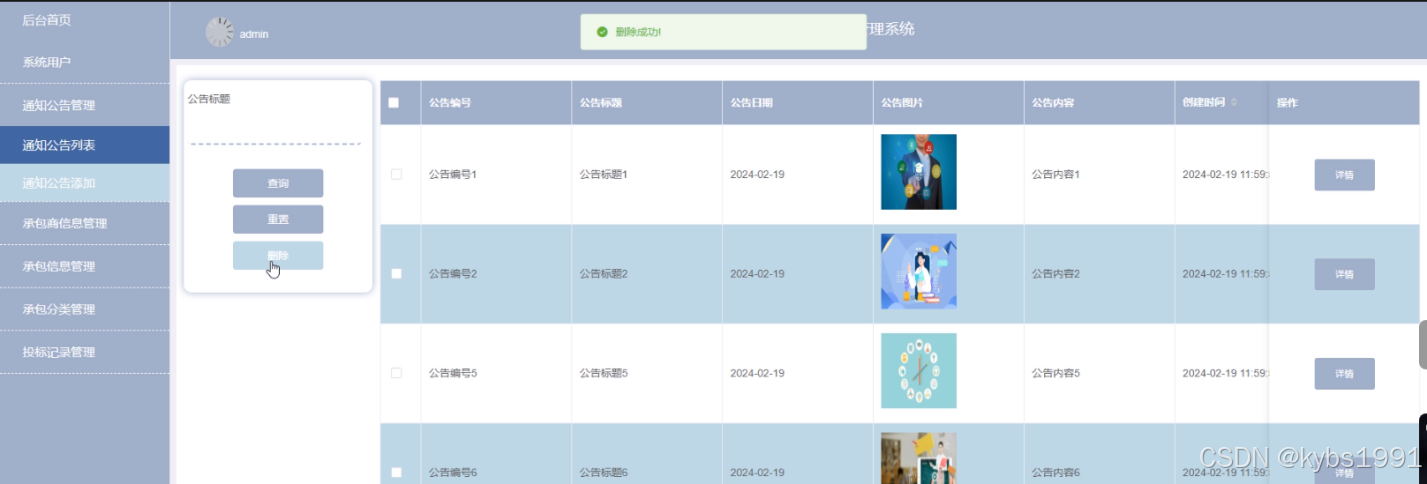1427x484 pixels.
Task: Click the vertical scrollbar handle on right edge
Action: [x=1423, y=345]
